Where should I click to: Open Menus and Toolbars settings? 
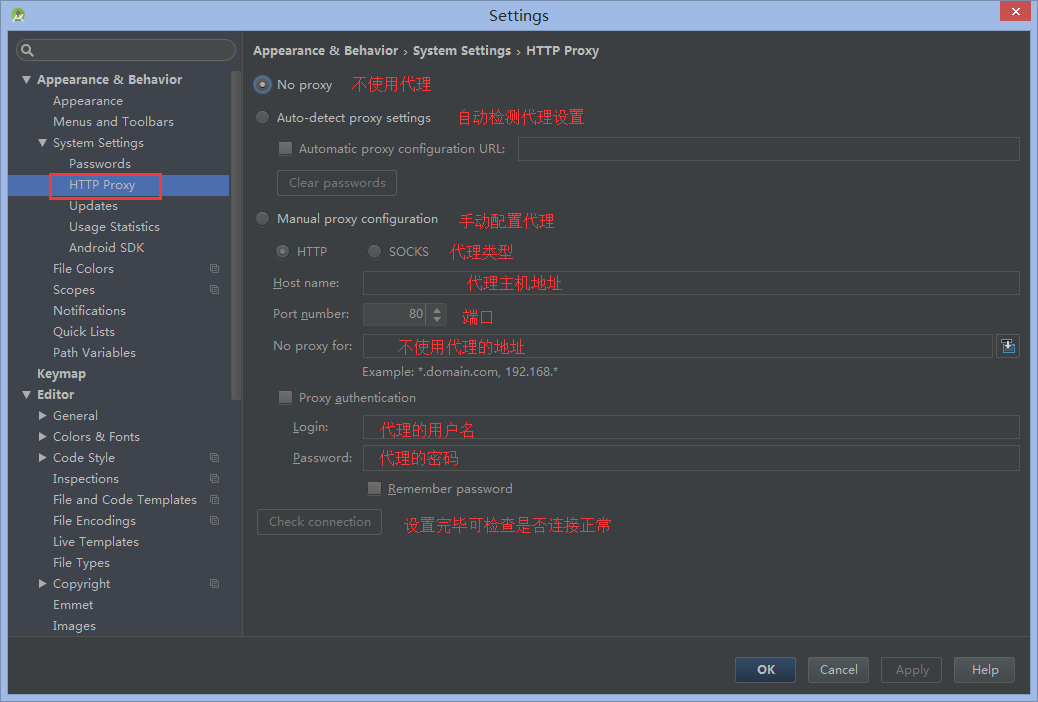coord(113,122)
